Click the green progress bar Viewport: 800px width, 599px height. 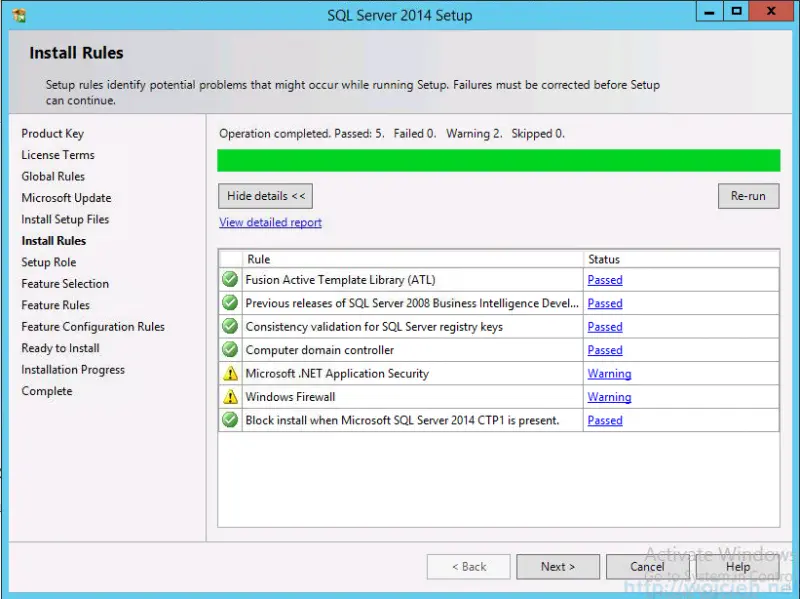click(x=498, y=160)
